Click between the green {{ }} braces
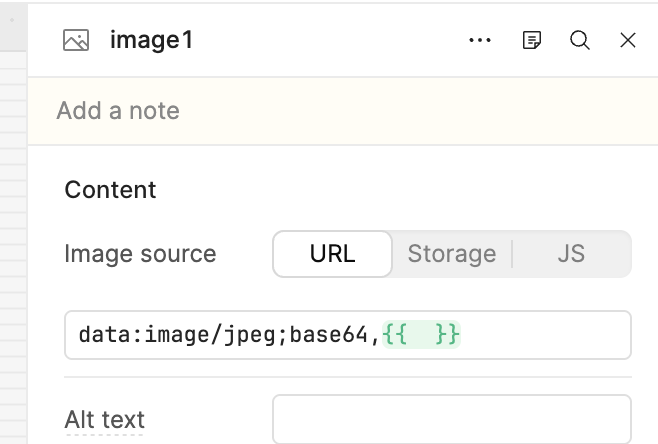 pyautogui.click(x=421, y=334)
